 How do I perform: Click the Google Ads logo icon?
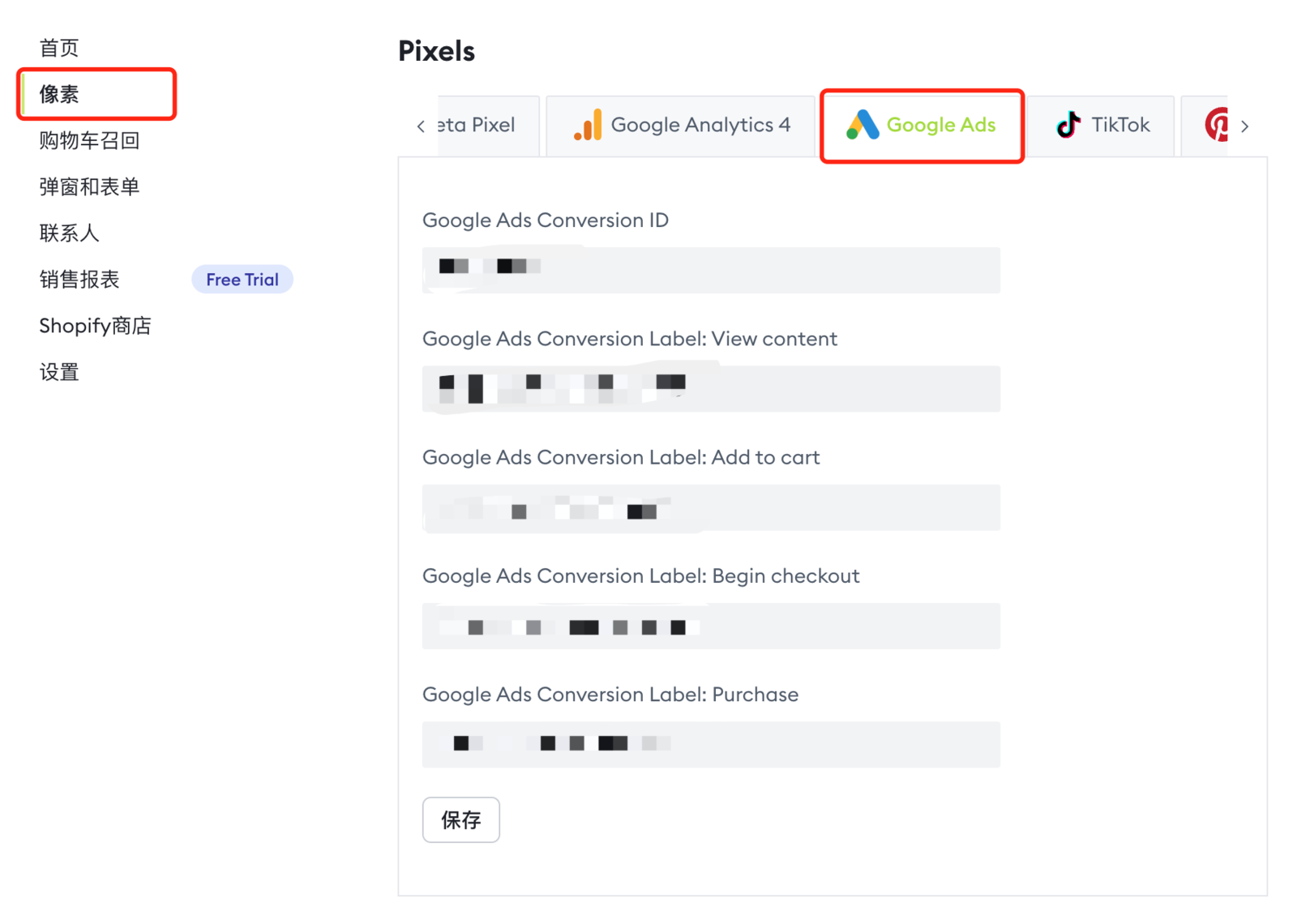click(863, 125)
